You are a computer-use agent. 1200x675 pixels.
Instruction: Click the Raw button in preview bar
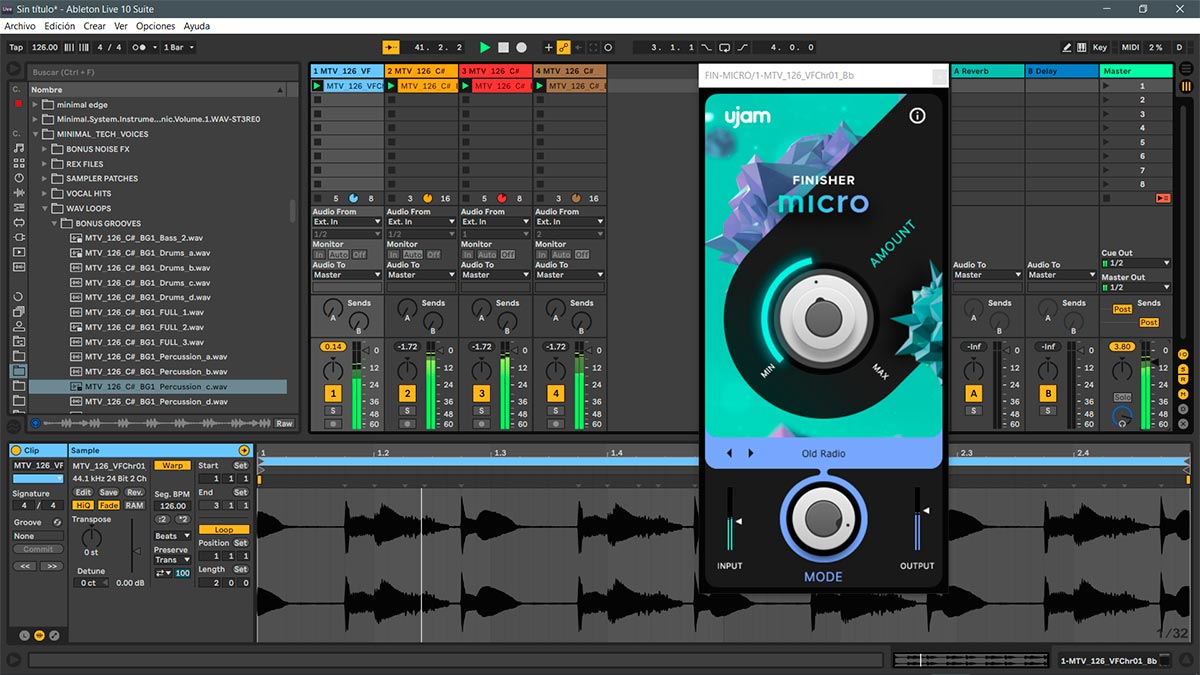(x=285, y=423)
